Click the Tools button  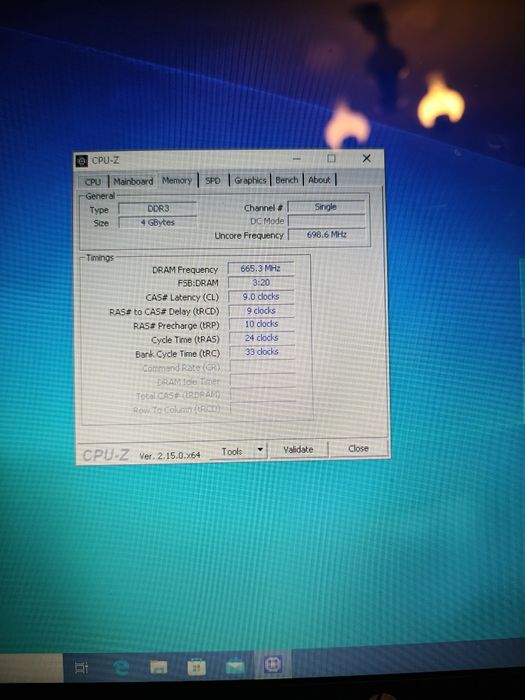232,451
